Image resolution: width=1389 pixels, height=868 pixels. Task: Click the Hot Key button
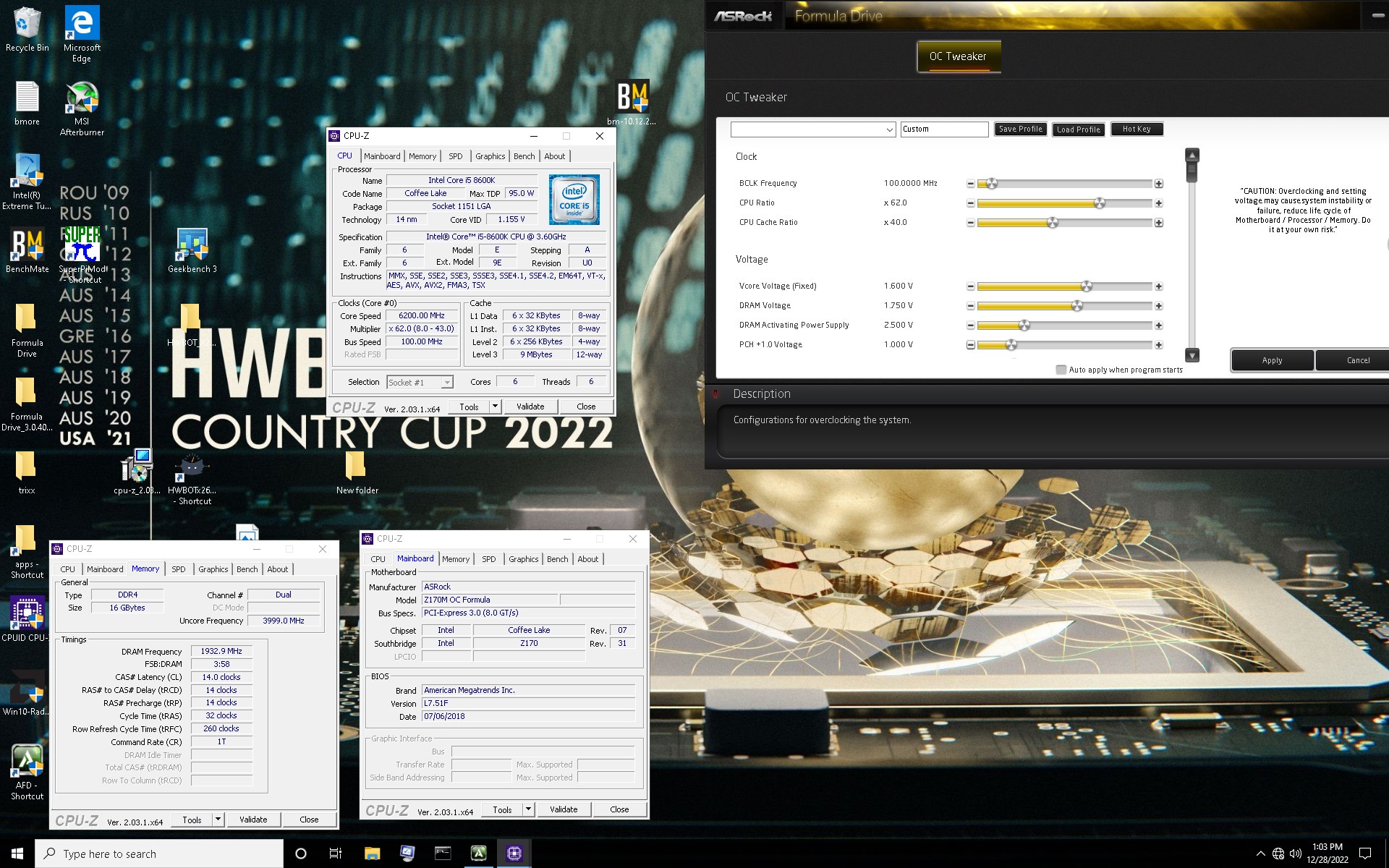1137,129
